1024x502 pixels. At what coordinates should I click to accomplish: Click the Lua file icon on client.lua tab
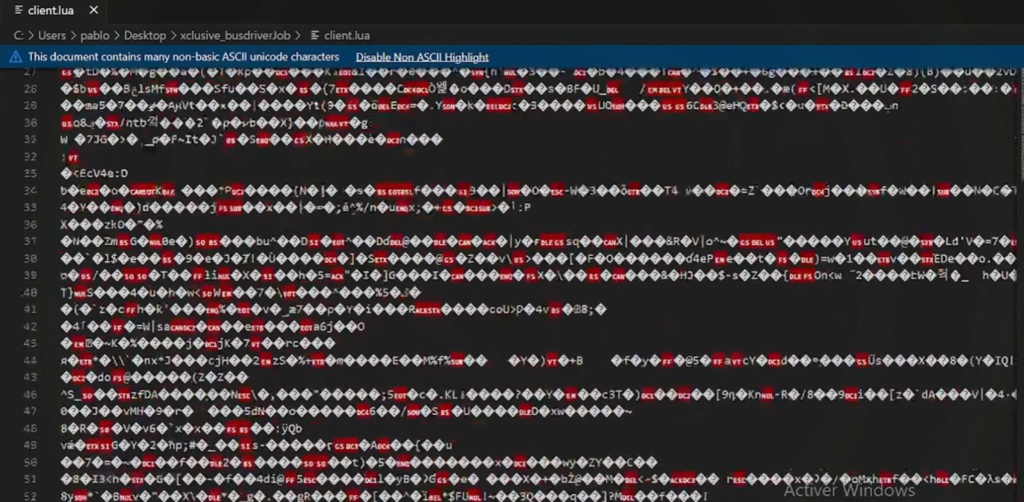click(18, 10)
